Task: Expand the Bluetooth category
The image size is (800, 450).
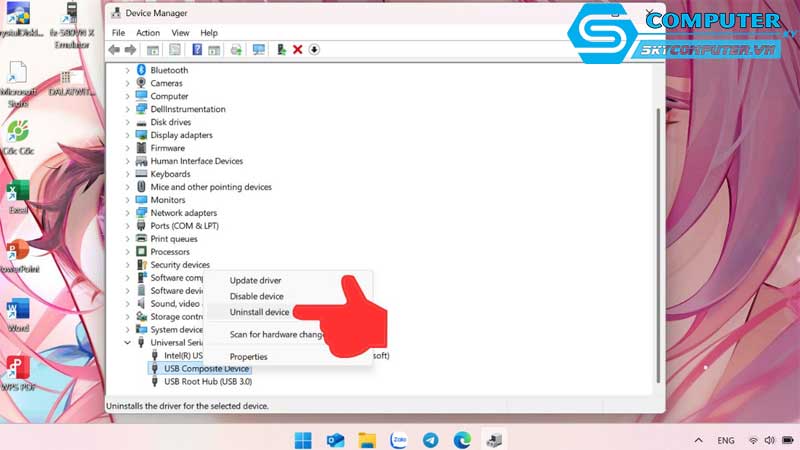Action: tap(128, 70)
